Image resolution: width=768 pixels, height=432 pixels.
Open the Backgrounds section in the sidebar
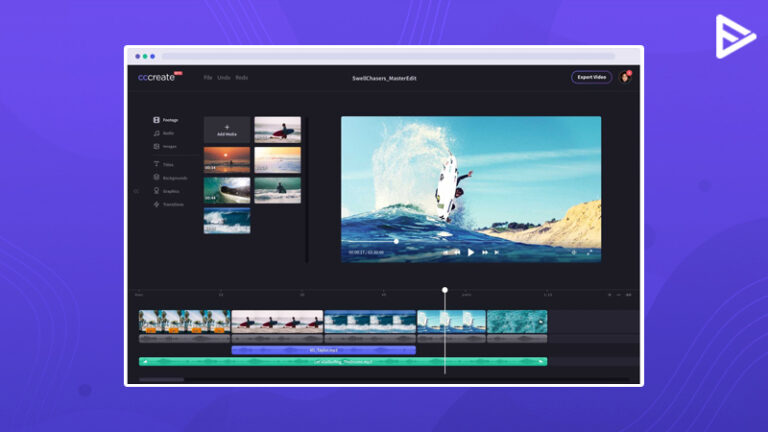tap(170, 178)
